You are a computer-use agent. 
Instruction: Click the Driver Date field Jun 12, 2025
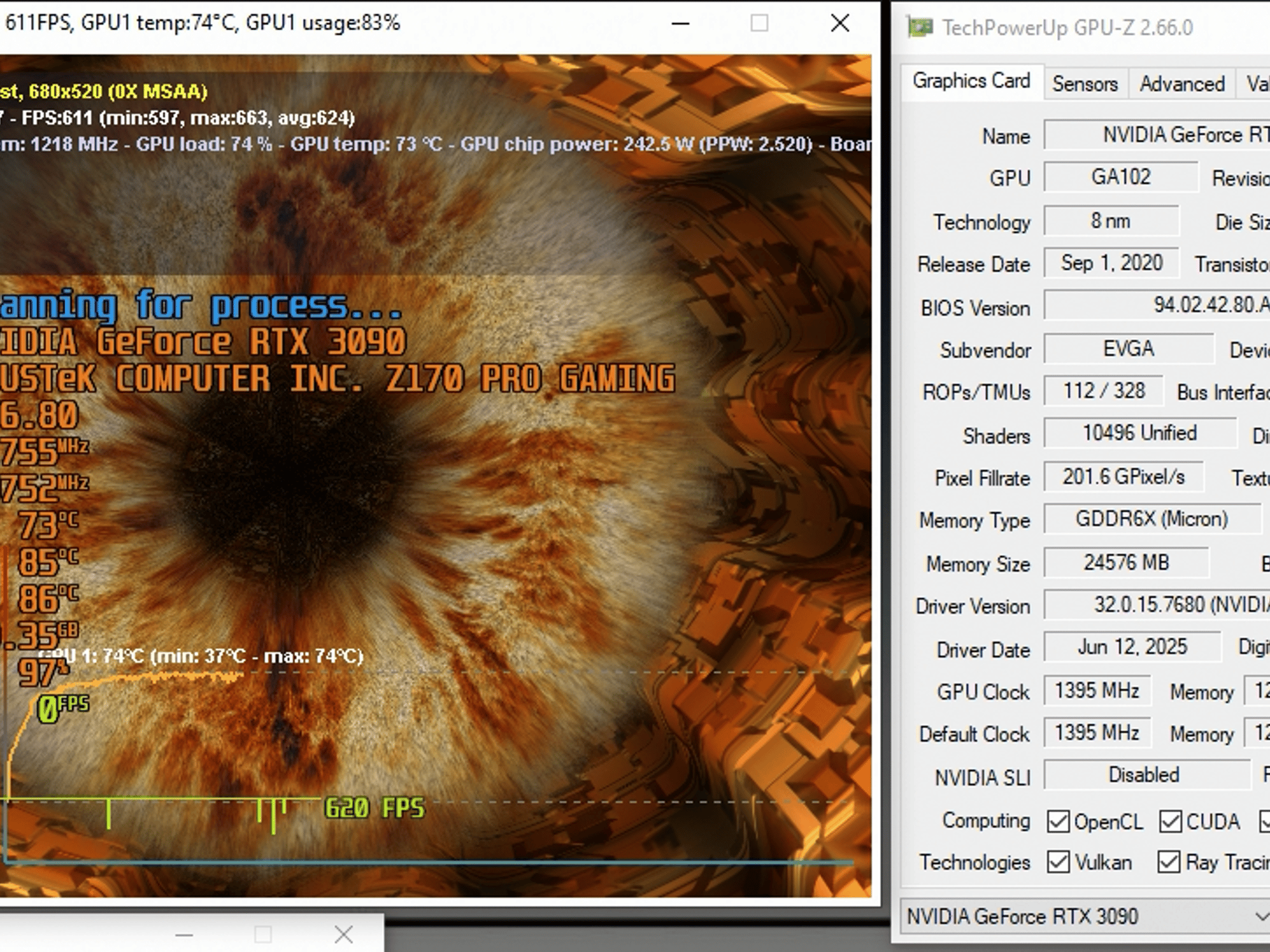[1132, 647]
